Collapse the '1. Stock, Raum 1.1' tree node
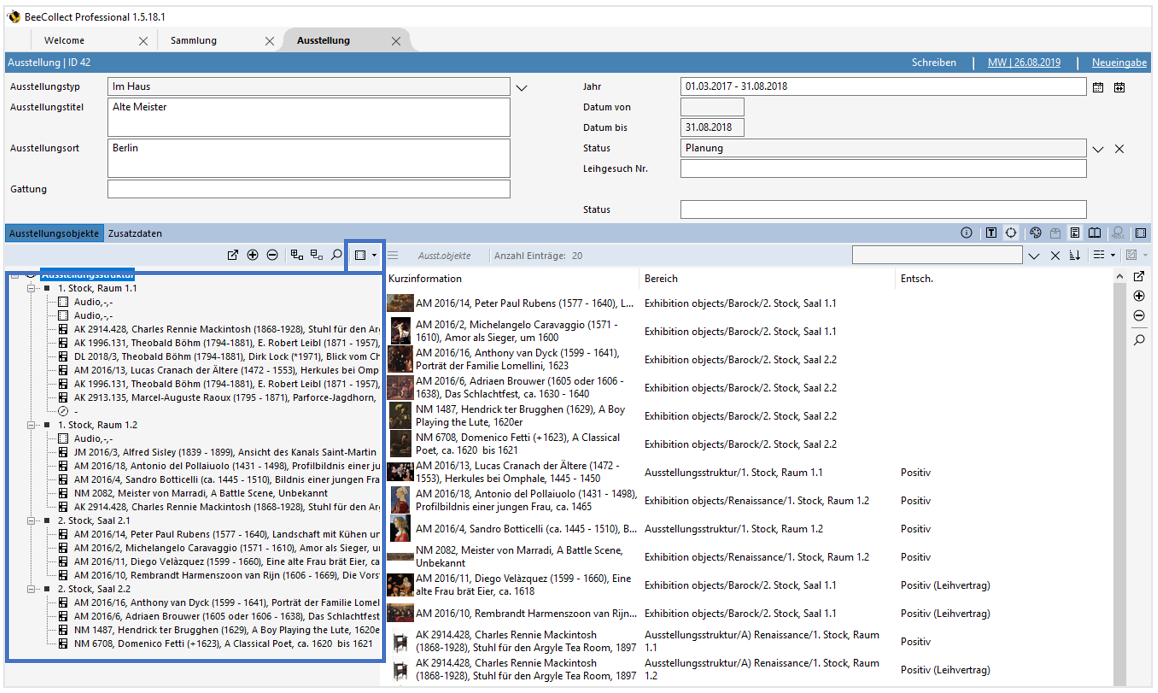This screenshot has width=1158, height=693. pyautogui.click(x=31, y=288)
